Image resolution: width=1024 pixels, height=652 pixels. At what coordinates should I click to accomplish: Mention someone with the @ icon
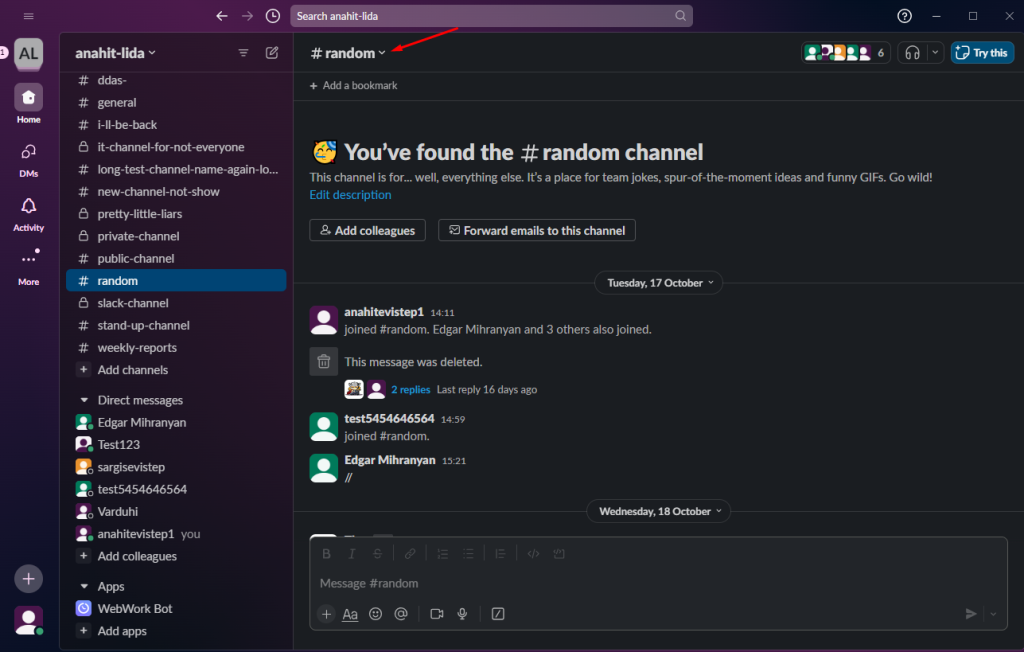pos(401,614)
